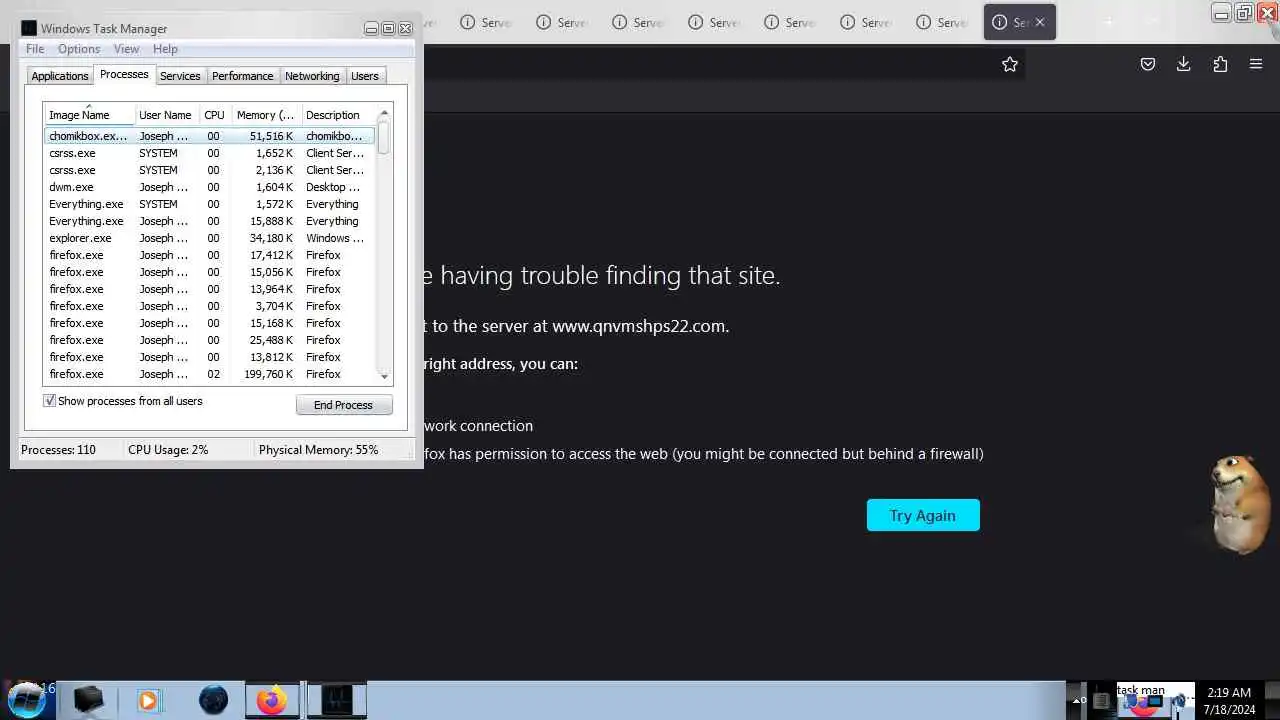Image resolution: width=1280 pixels, height=720 pixels.
Task: Select csrss.exe row using 2,136 K
Action: coord(209,170)
